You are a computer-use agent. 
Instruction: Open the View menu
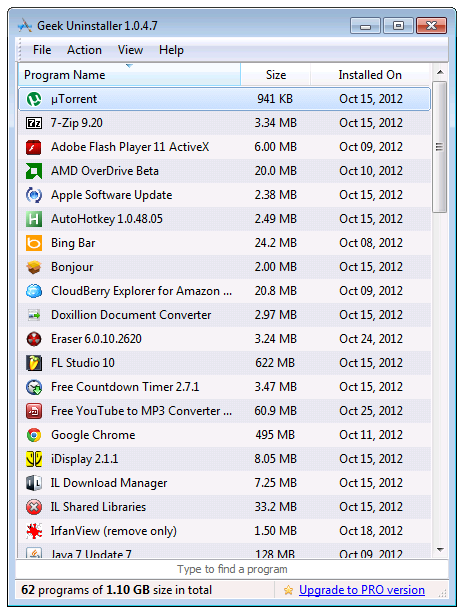tap(130, 50)
